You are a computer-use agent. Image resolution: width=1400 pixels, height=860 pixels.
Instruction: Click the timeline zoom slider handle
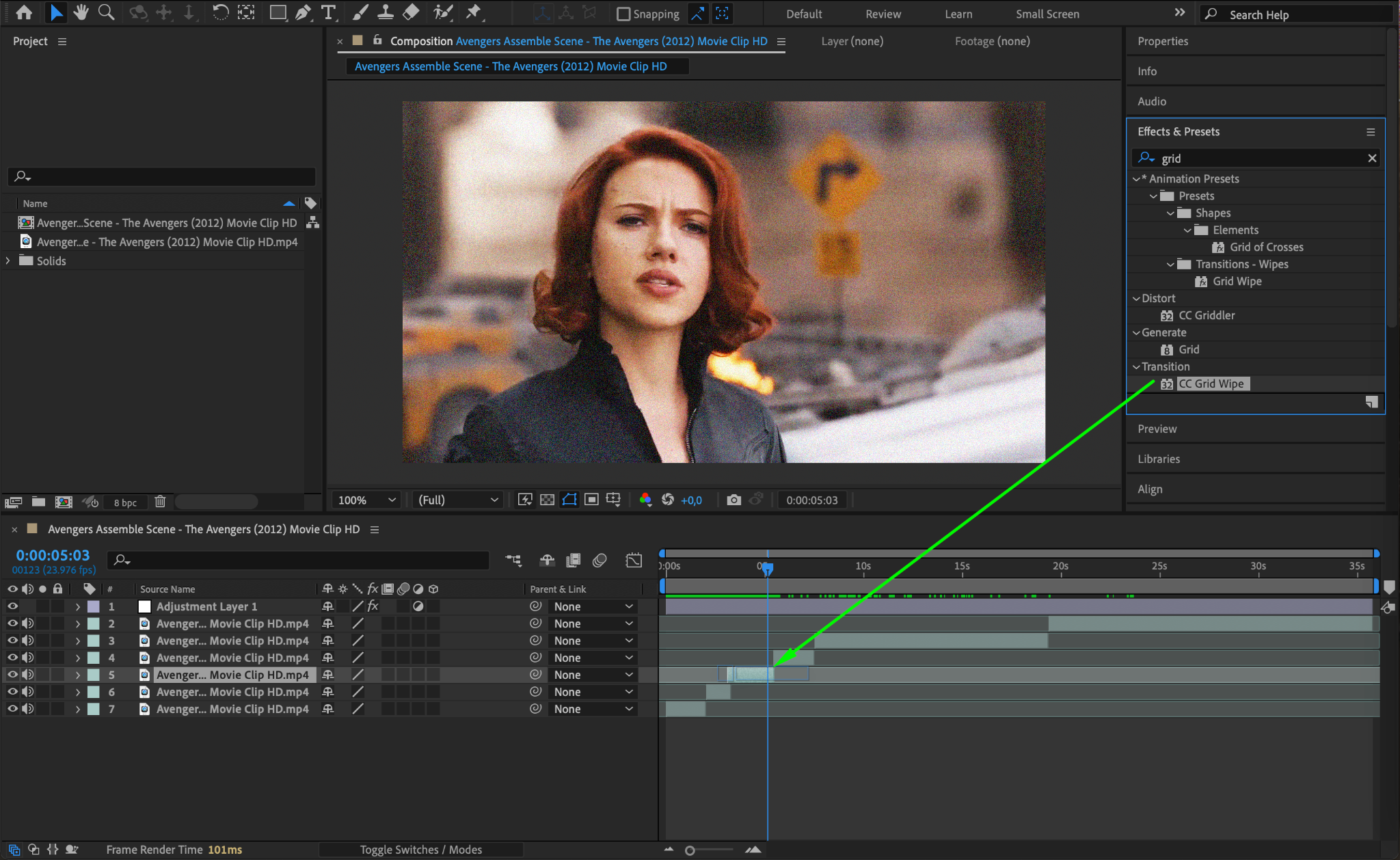coord(690,850)
